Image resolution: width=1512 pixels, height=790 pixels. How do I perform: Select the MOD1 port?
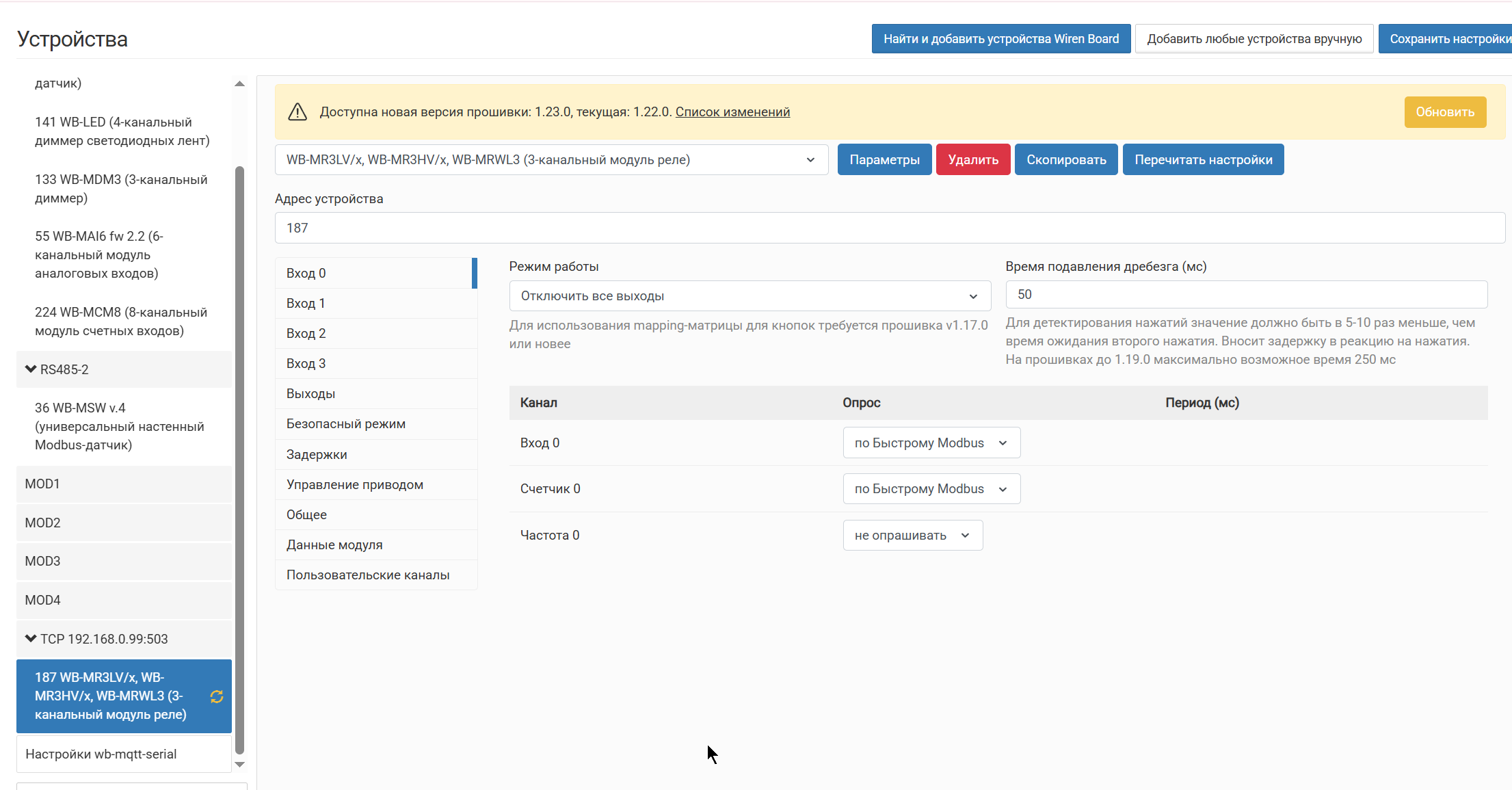click(124, 484)
